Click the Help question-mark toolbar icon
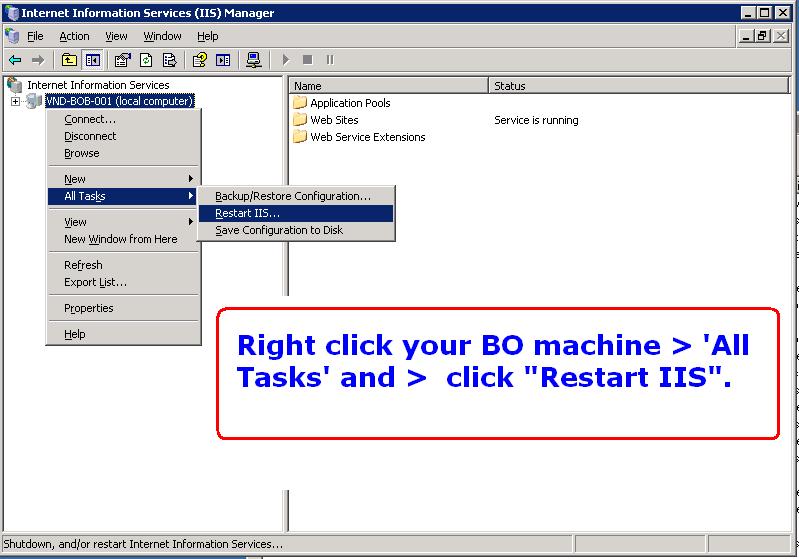 199,60
